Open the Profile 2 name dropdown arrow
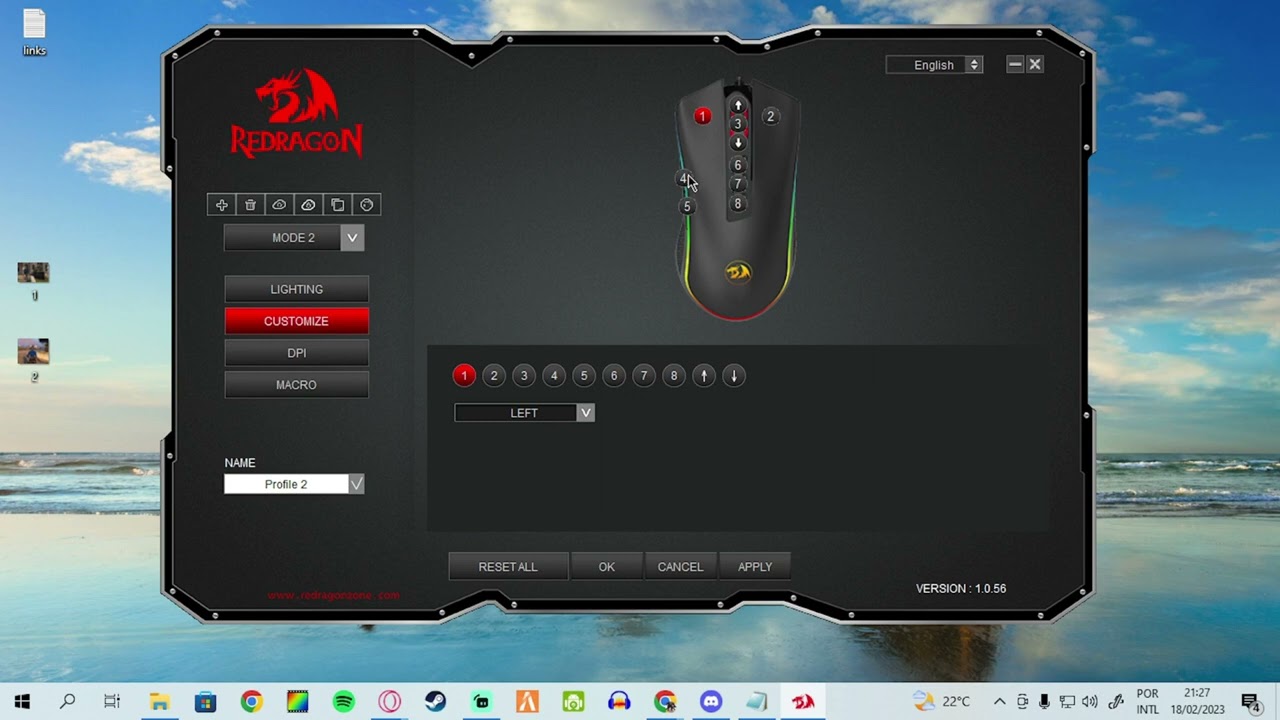Viewport: 1280px width, 720px height. point(356,484)
